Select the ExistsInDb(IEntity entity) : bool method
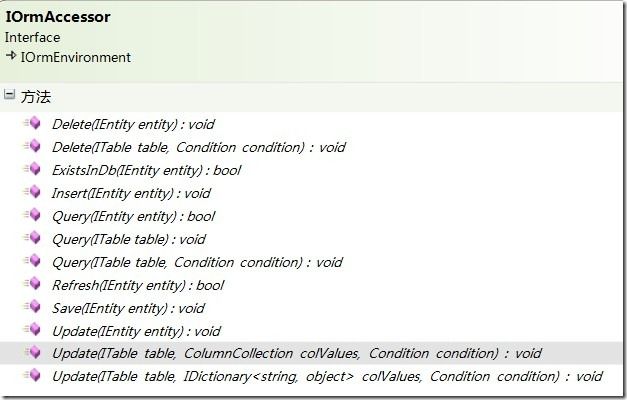The image size is (627, 400). (146, 170)
